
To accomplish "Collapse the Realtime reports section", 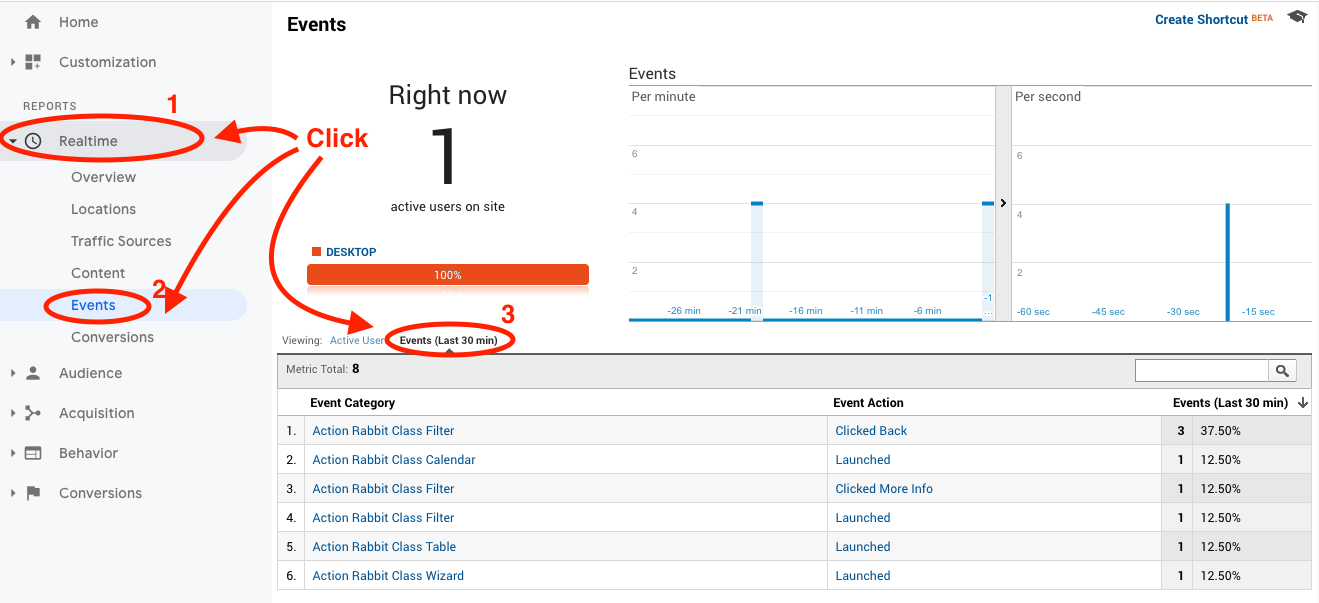I will pos(14,140).
